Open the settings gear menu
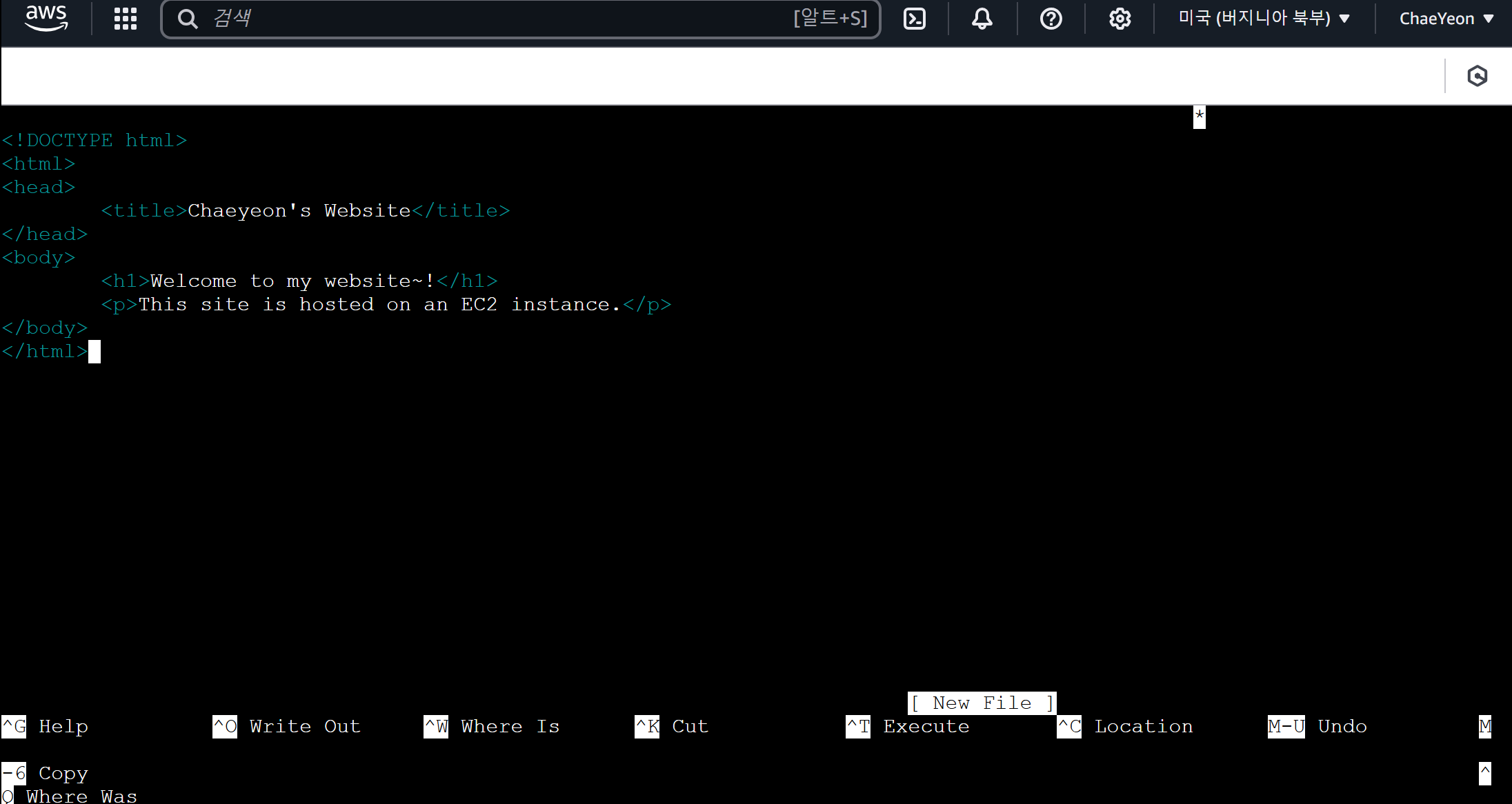The image size is (1512, 804). [1120, 19]
